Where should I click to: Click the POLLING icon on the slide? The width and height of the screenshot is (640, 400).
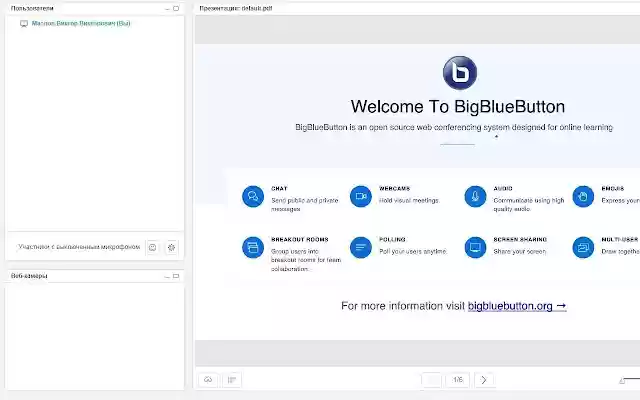(x=361, y=247)
